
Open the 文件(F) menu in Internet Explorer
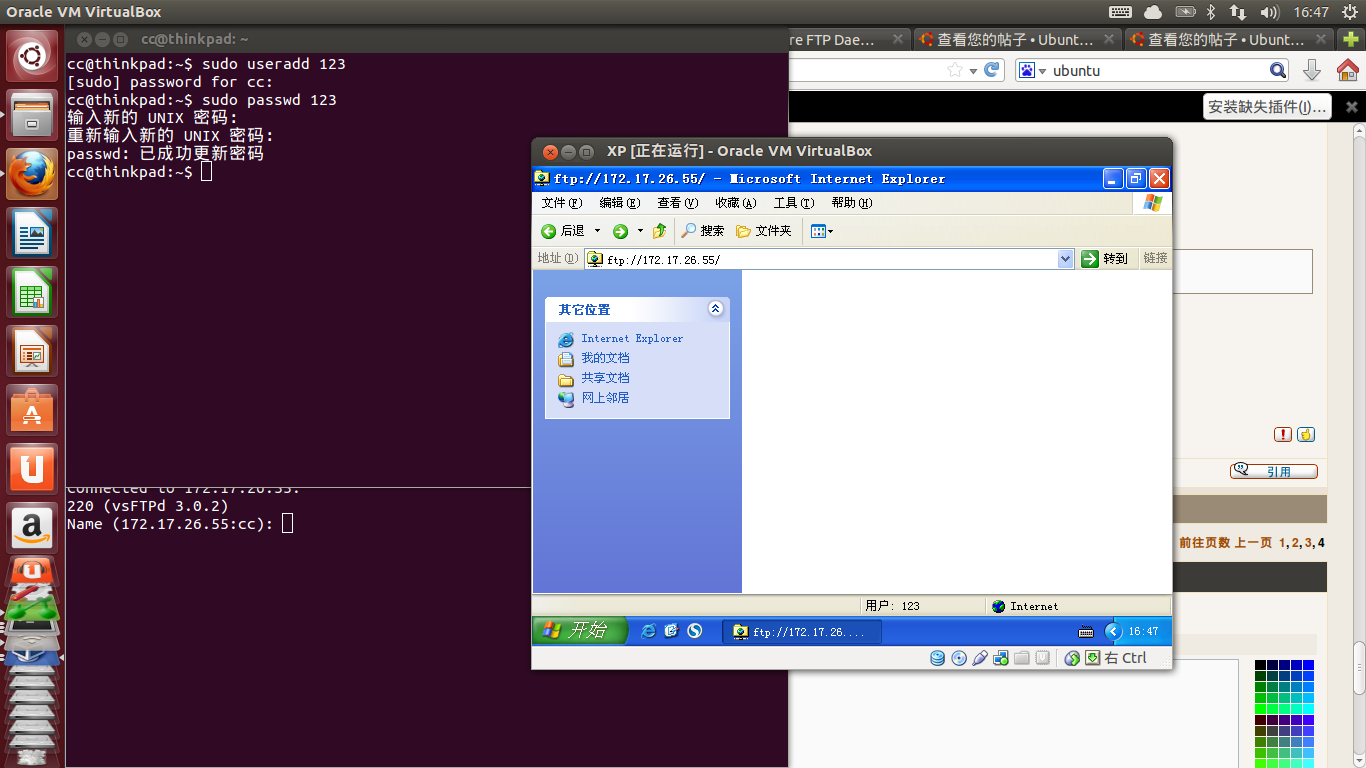561,203
